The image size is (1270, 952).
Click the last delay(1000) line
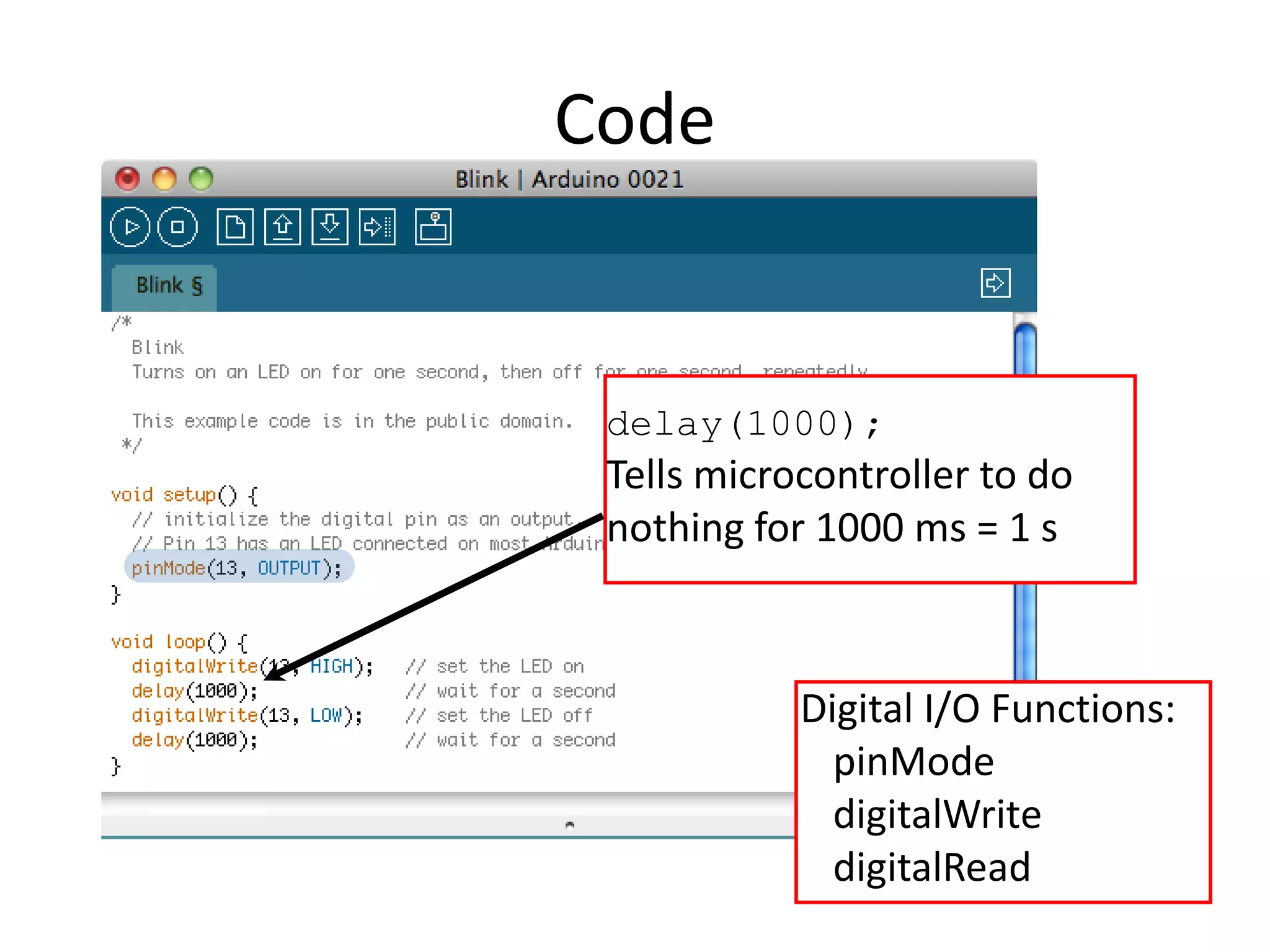(194, 740)
